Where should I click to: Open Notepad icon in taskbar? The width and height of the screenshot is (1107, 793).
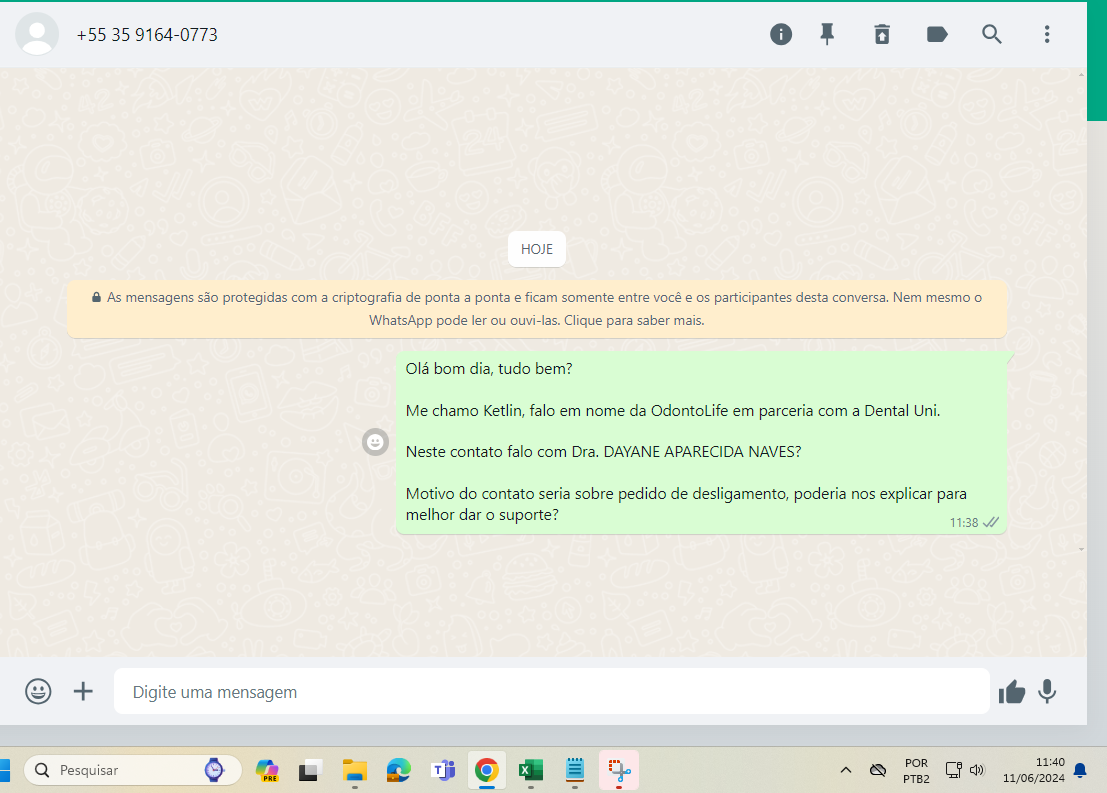click(x=575, y=770)
